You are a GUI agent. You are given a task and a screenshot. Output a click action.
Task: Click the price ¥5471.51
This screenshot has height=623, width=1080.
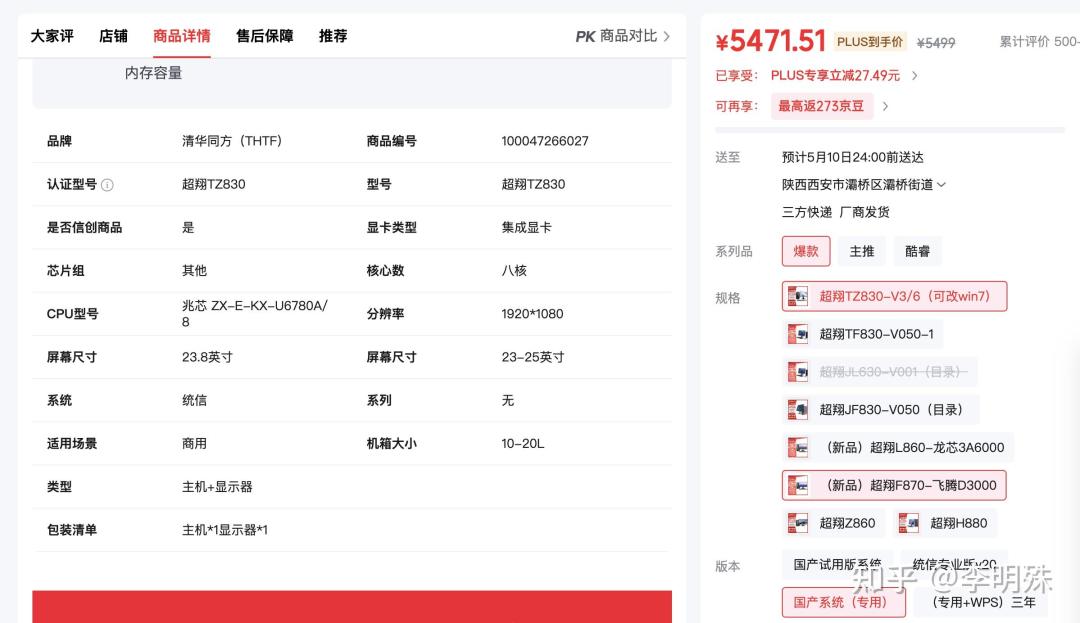pyautogui.click(x=771, y=41)
